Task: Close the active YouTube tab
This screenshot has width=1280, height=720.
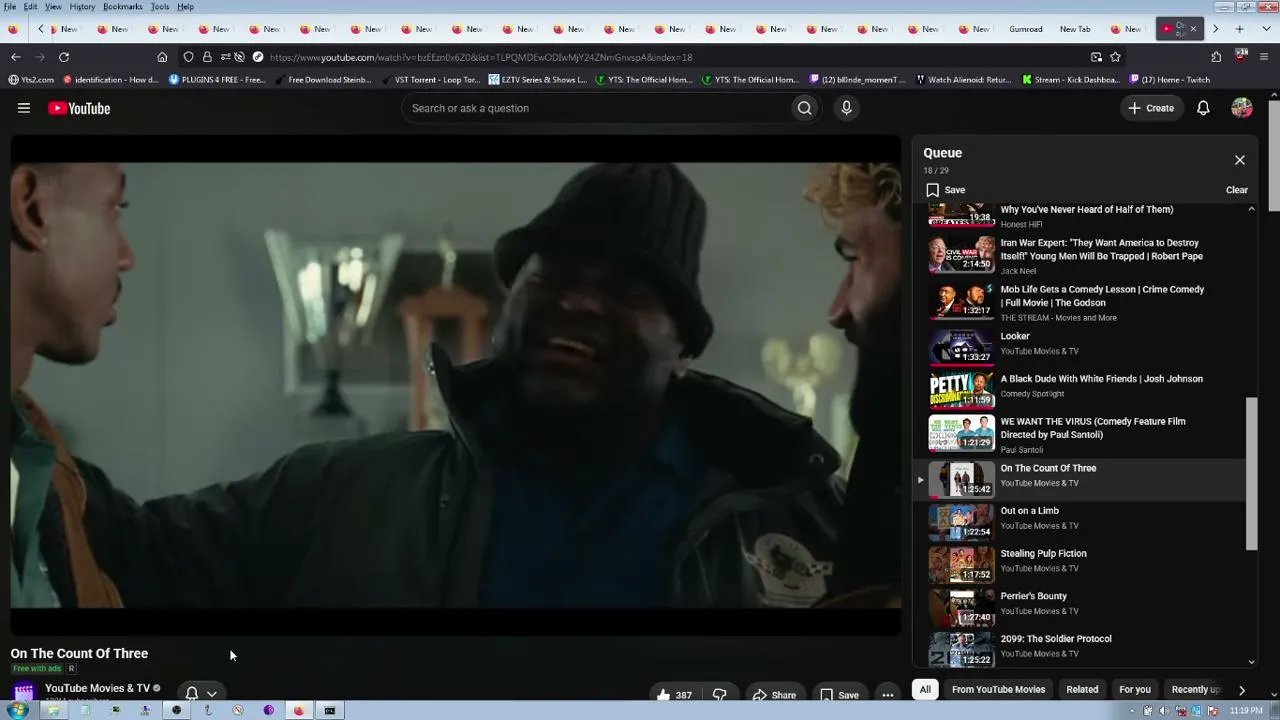Action: coord(1192,29)
